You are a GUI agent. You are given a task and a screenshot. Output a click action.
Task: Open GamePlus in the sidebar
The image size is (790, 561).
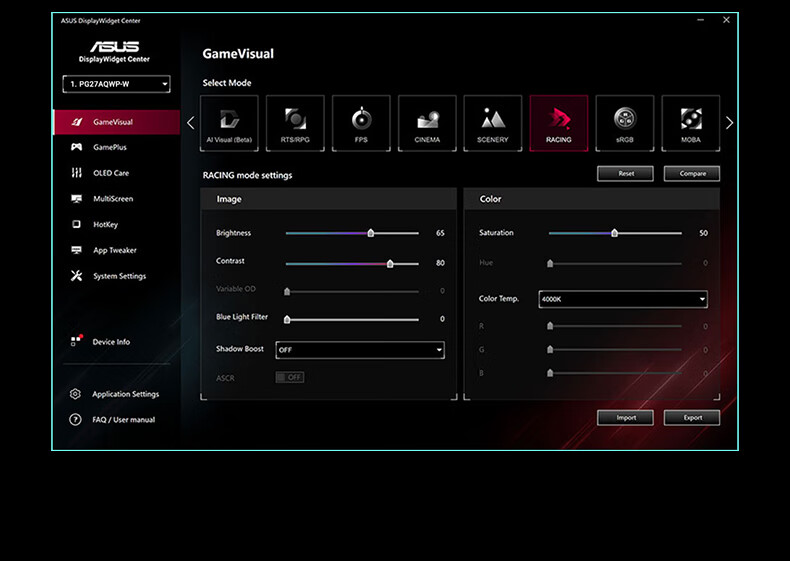tap(109, 147)
